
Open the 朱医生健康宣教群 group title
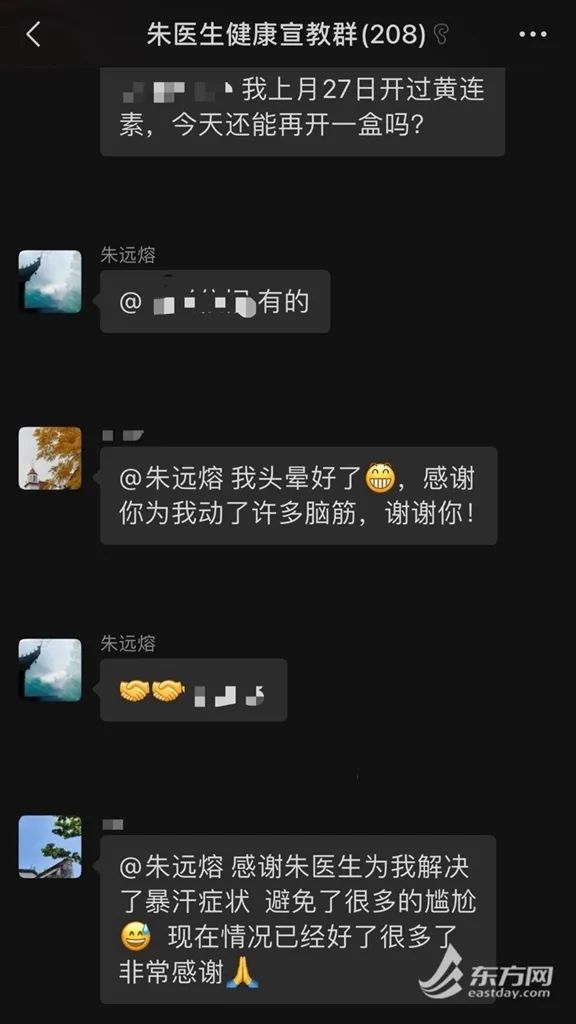286,35
